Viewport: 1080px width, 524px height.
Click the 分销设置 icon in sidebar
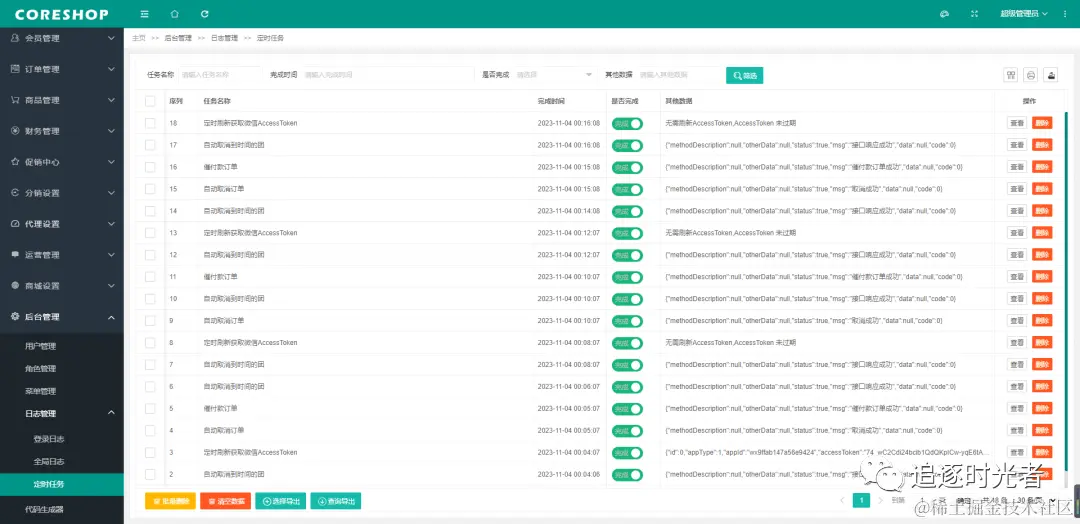pos(14,193)
